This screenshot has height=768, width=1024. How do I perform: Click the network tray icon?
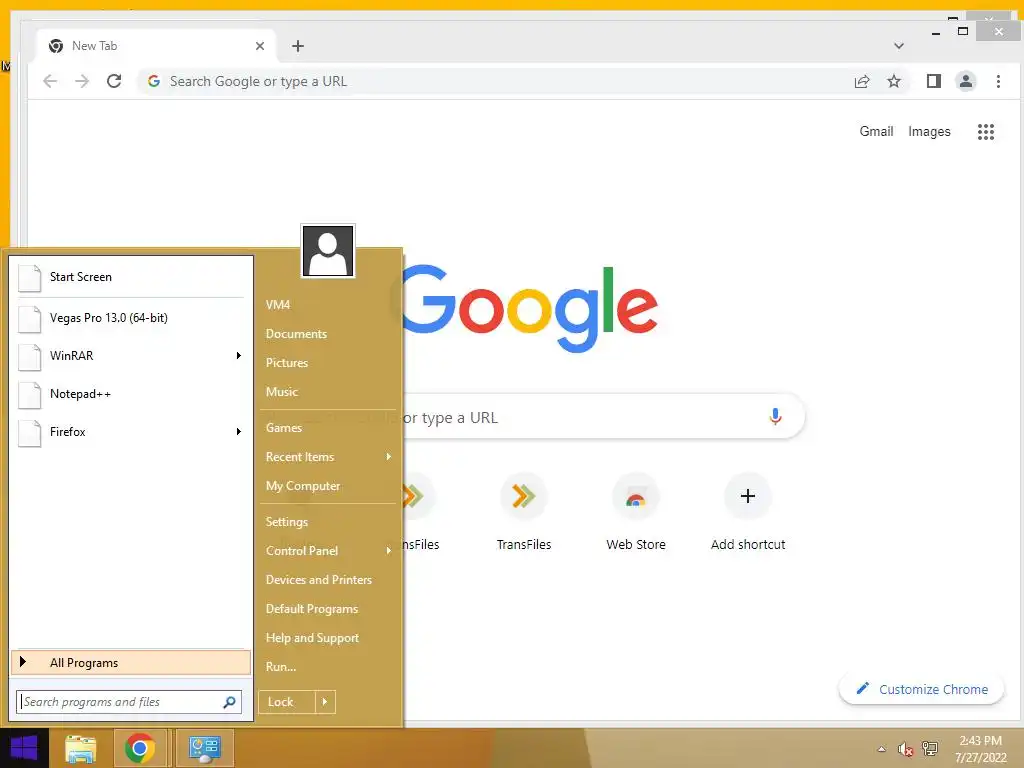point(929,749)
